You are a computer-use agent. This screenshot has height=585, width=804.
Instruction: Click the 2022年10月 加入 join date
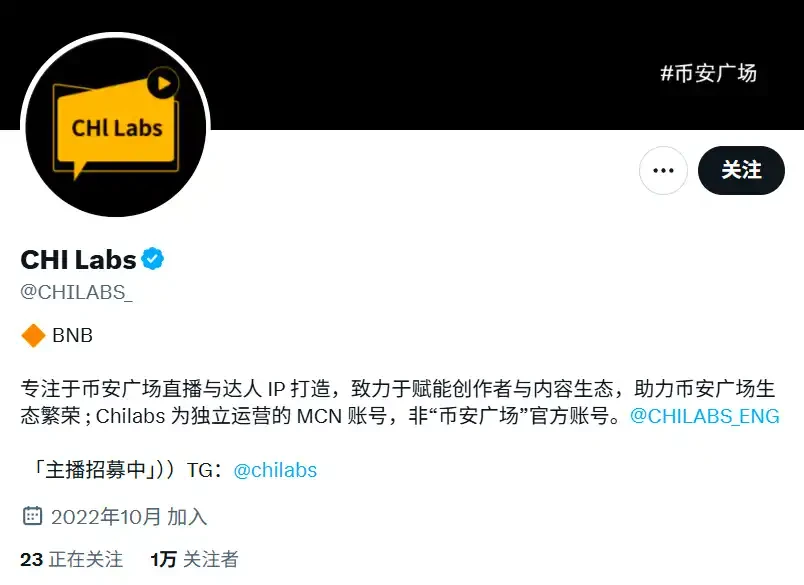(x=129, y=516)
